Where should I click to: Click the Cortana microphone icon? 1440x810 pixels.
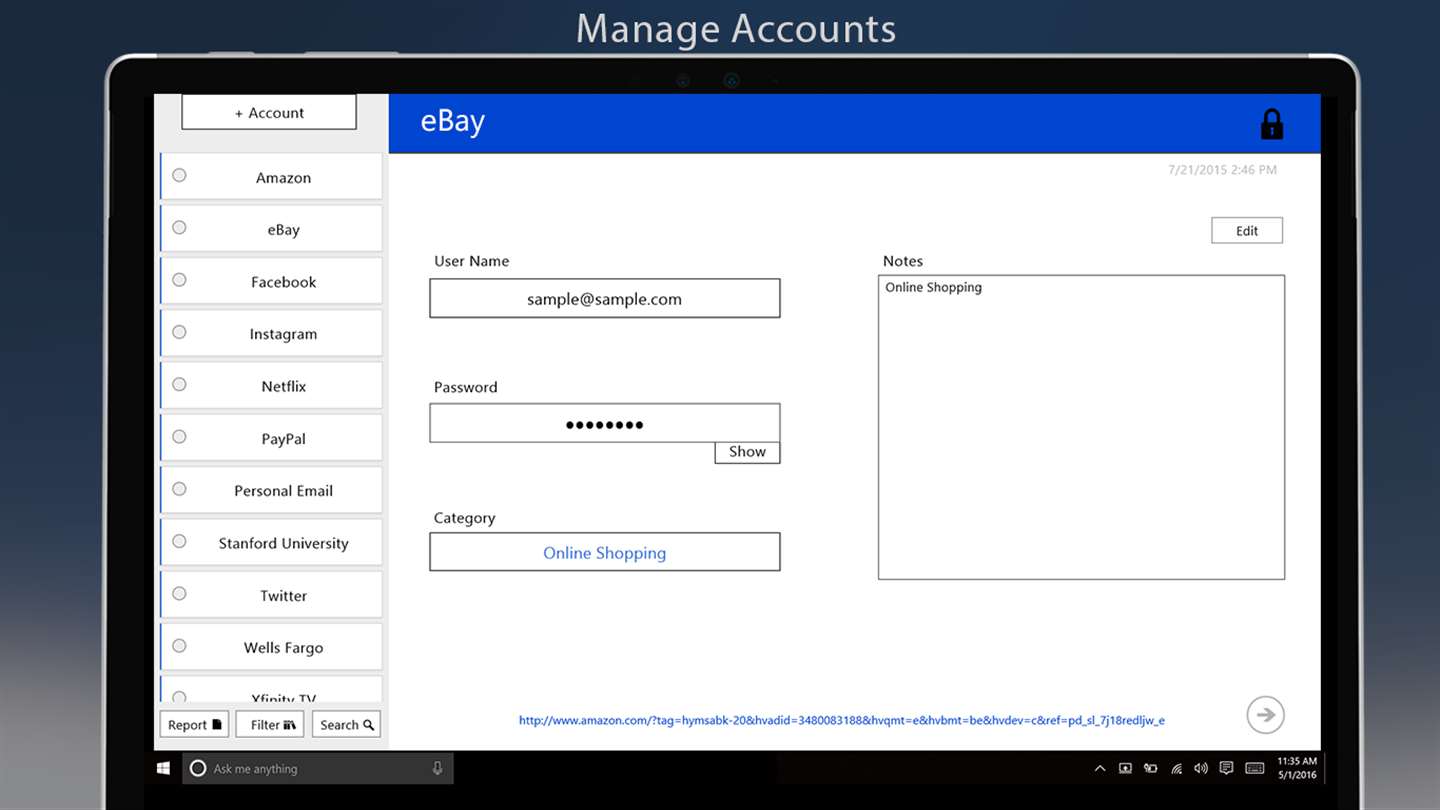click(x=437, y=768)
